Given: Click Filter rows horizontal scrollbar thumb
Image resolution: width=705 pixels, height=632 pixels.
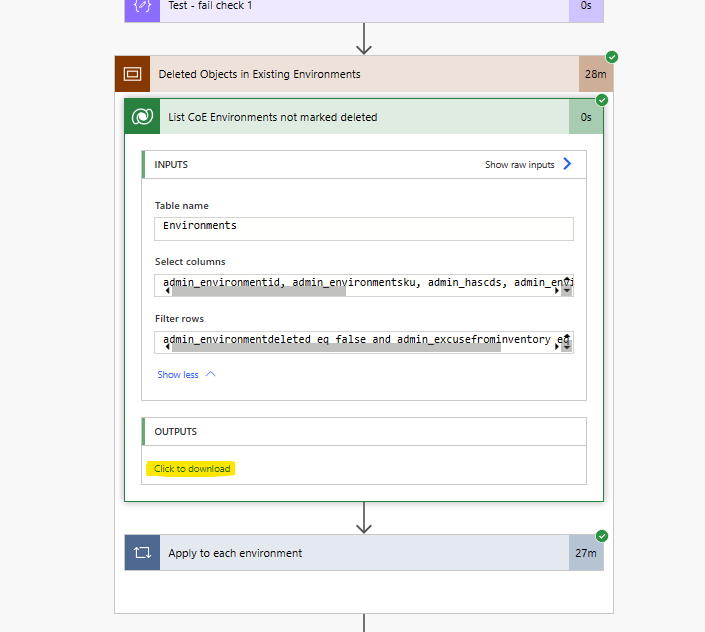Looking at the screenshot, I should tap(336, 347).
